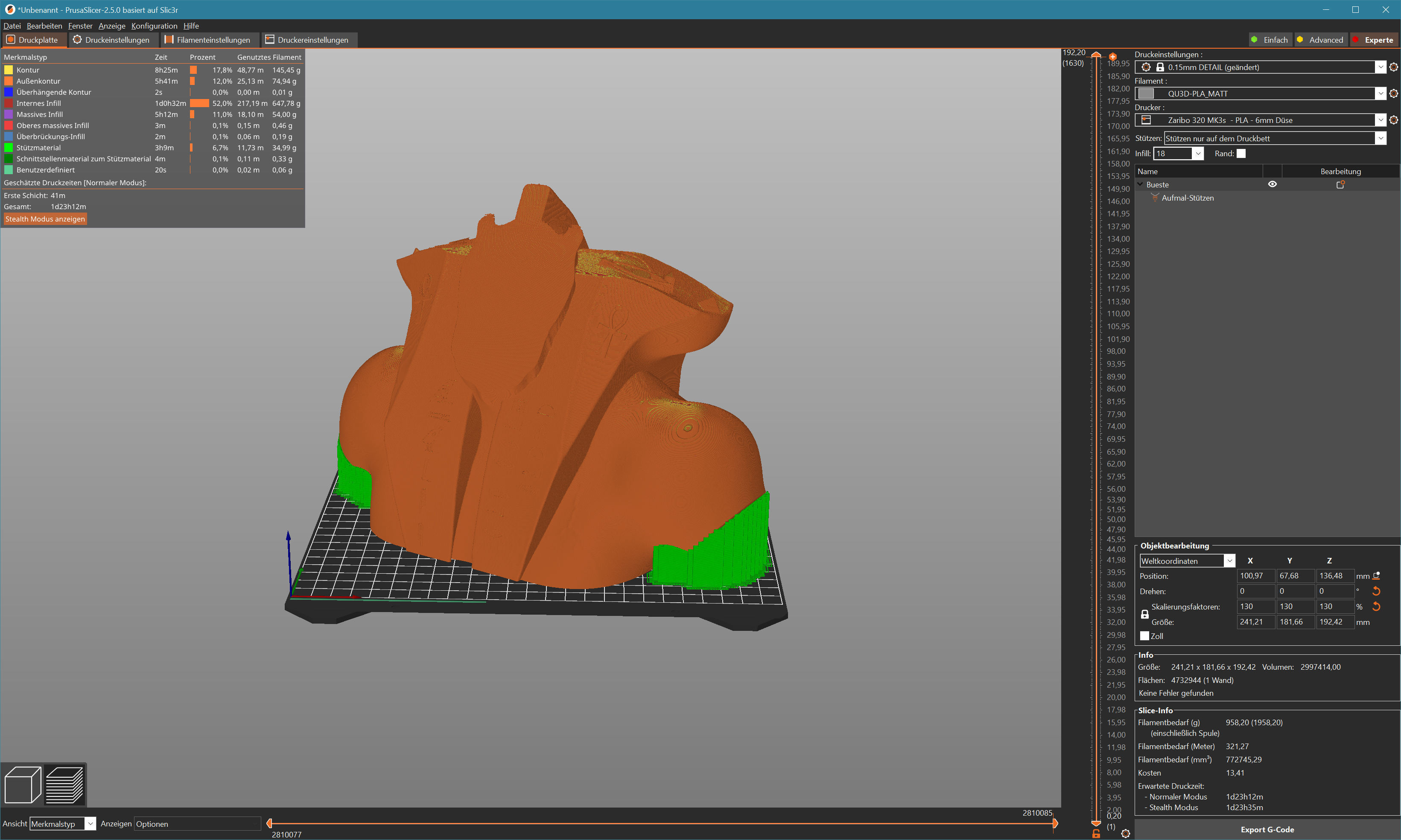1401x840 pixels.
Task: Click Bueste editing icon in Bearbeitung column
Action: 1340,184
